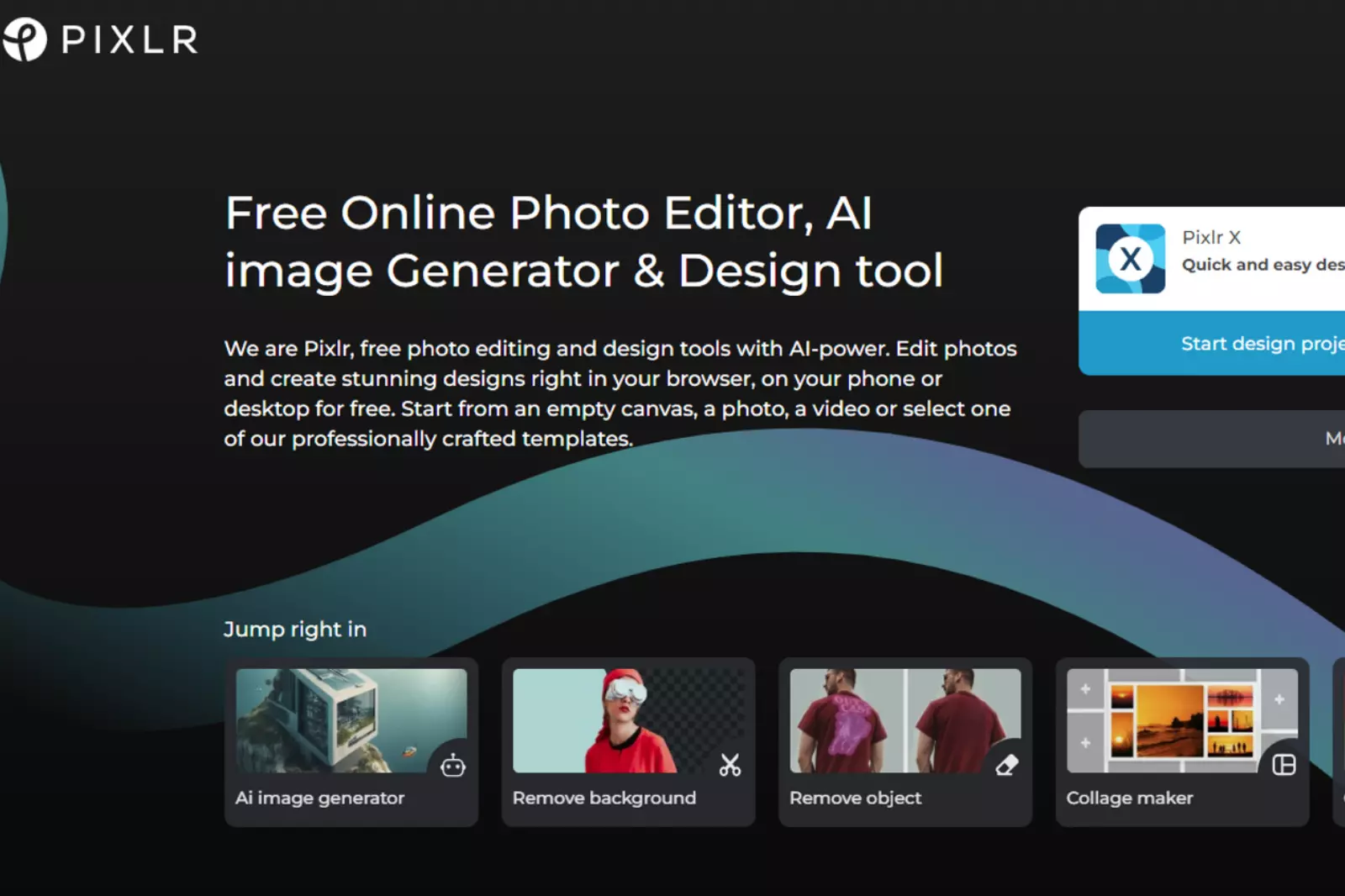1345x896 pixels.
Task: Click the Pixlr logo icon
Action: click(x=24, y=39)
